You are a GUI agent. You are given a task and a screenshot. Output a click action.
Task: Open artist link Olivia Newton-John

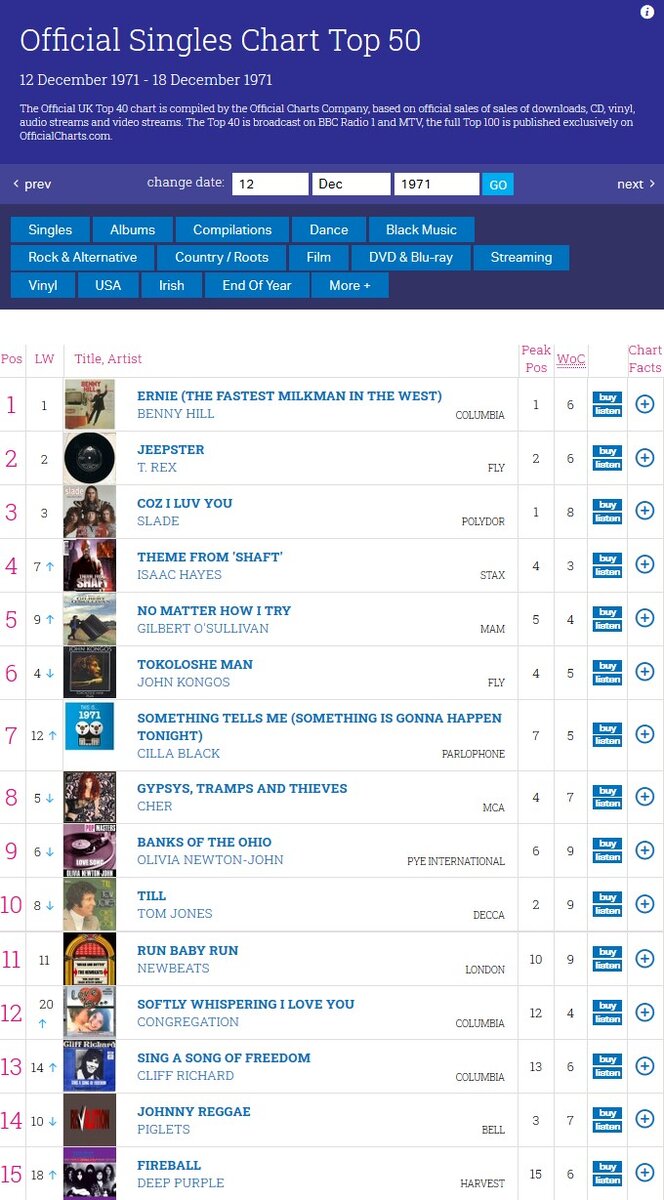click(x=210, y=860)
